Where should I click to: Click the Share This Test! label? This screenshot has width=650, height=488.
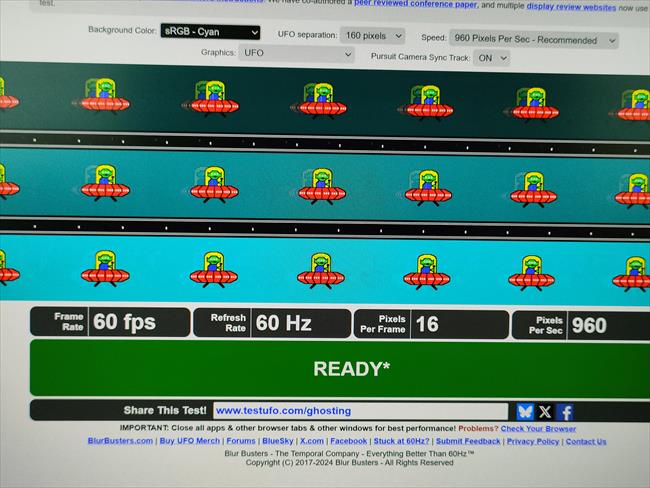click(x=165, y=410)
